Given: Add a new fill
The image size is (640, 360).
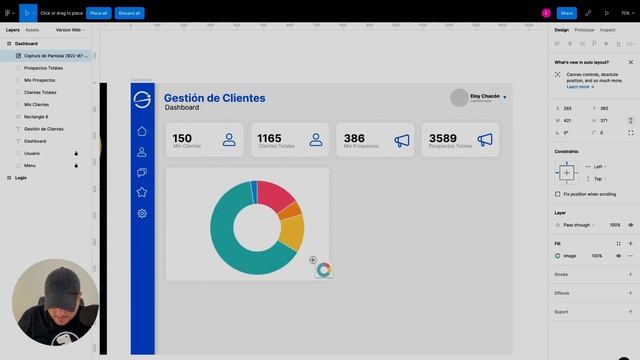Looking at the screenshot, I should tap(631, 244).
